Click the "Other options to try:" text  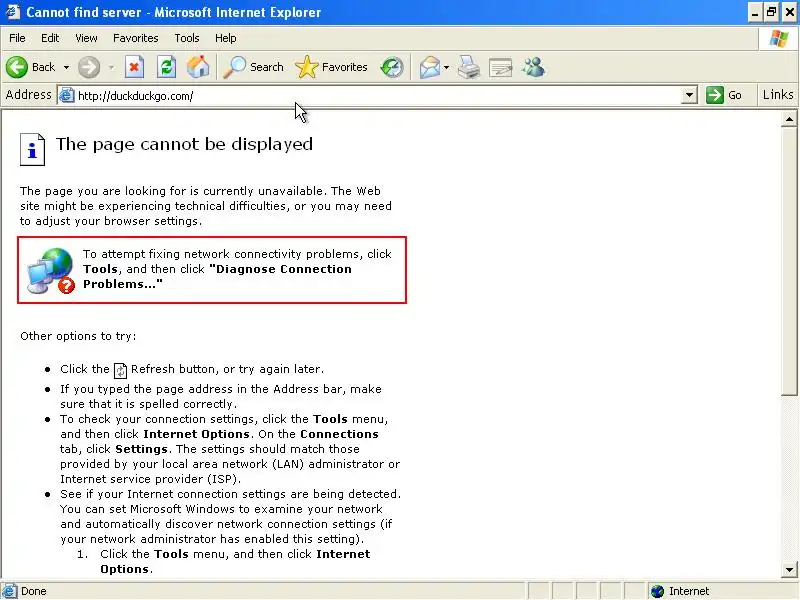(78, 336)
